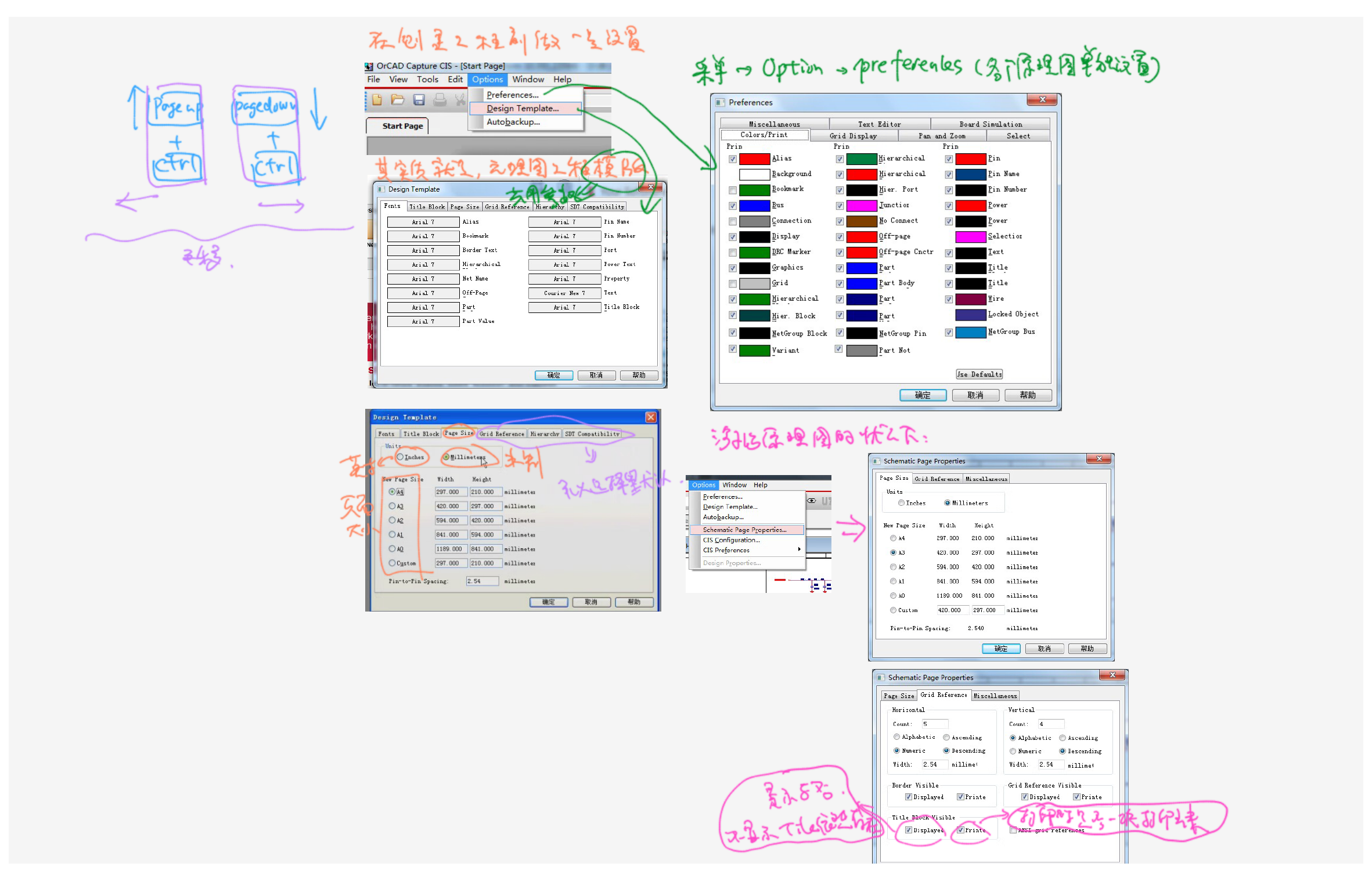Select Vertical Ascending radio in Grid Reference
Image resolution: width=1372 pixels, height=881 pixels.
tap(1063, 738)
